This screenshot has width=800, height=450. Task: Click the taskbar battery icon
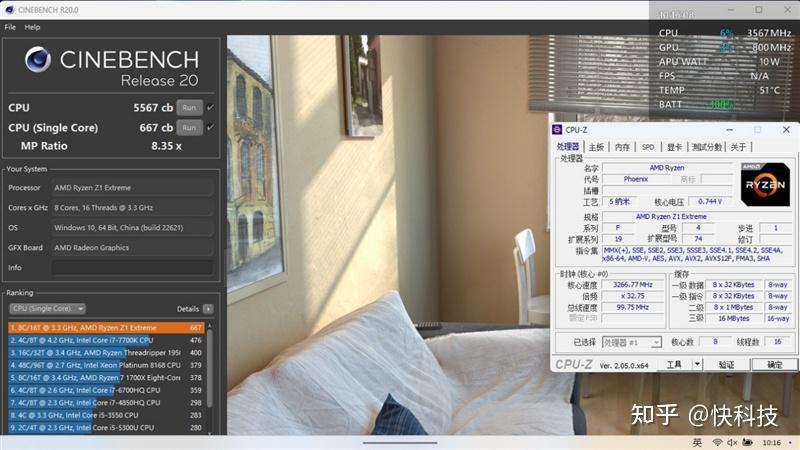pos(747,442)
